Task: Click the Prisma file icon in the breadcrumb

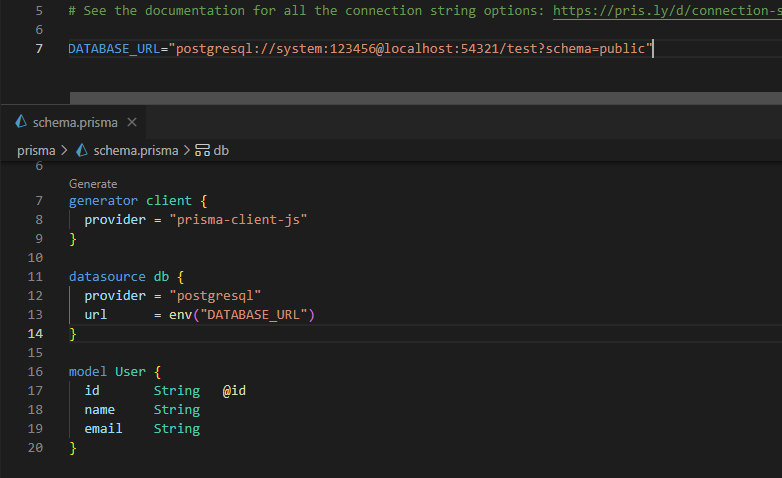Action: tap(82, 150)
